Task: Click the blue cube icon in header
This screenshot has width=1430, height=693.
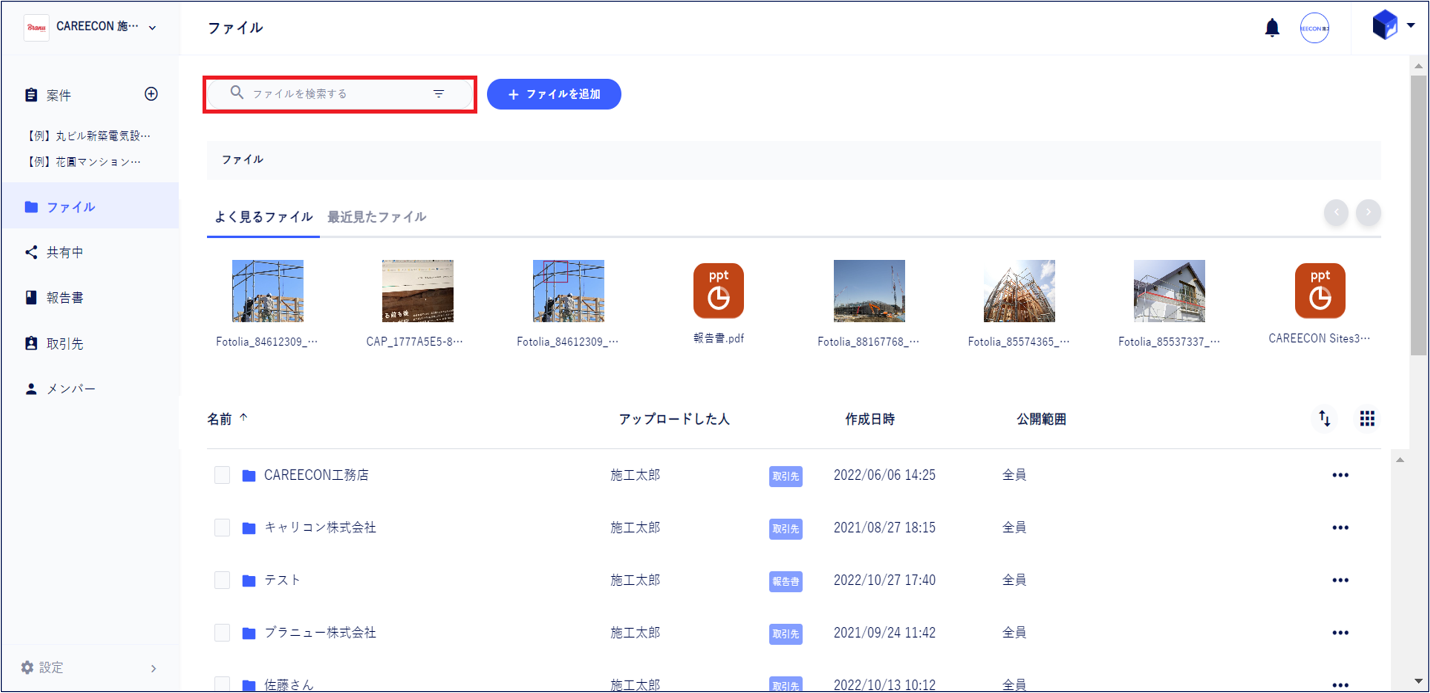Action: click(x=1385, y=26)
